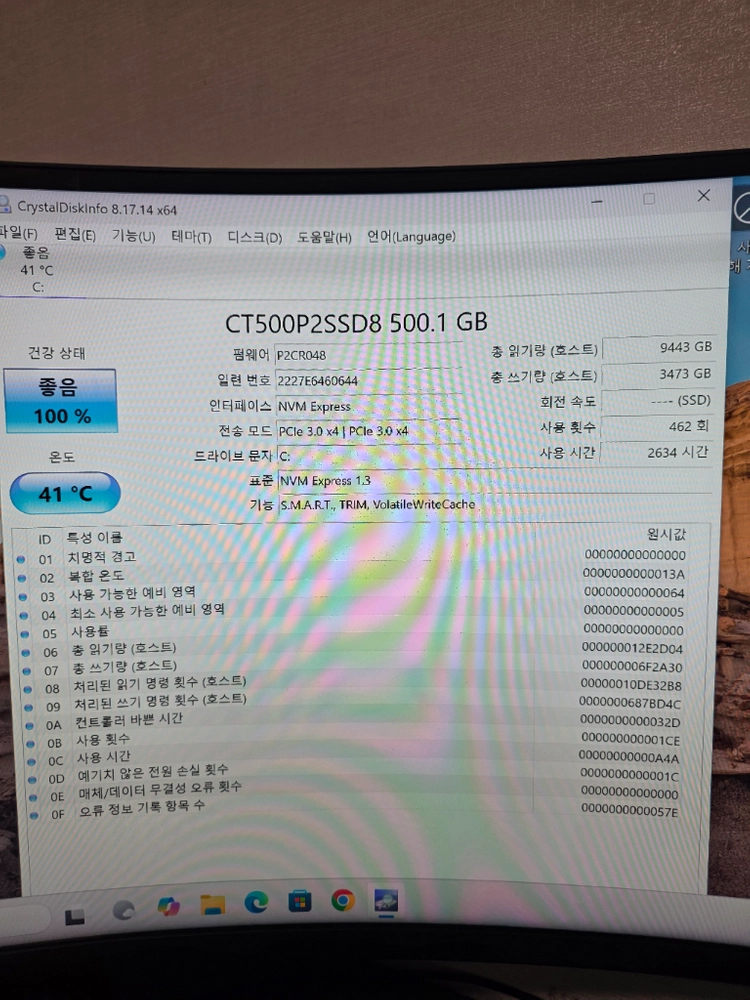This screenshot has width=750, height=1000.
Task: Select the 사용률 attribute row
Action: coord(363,631)
